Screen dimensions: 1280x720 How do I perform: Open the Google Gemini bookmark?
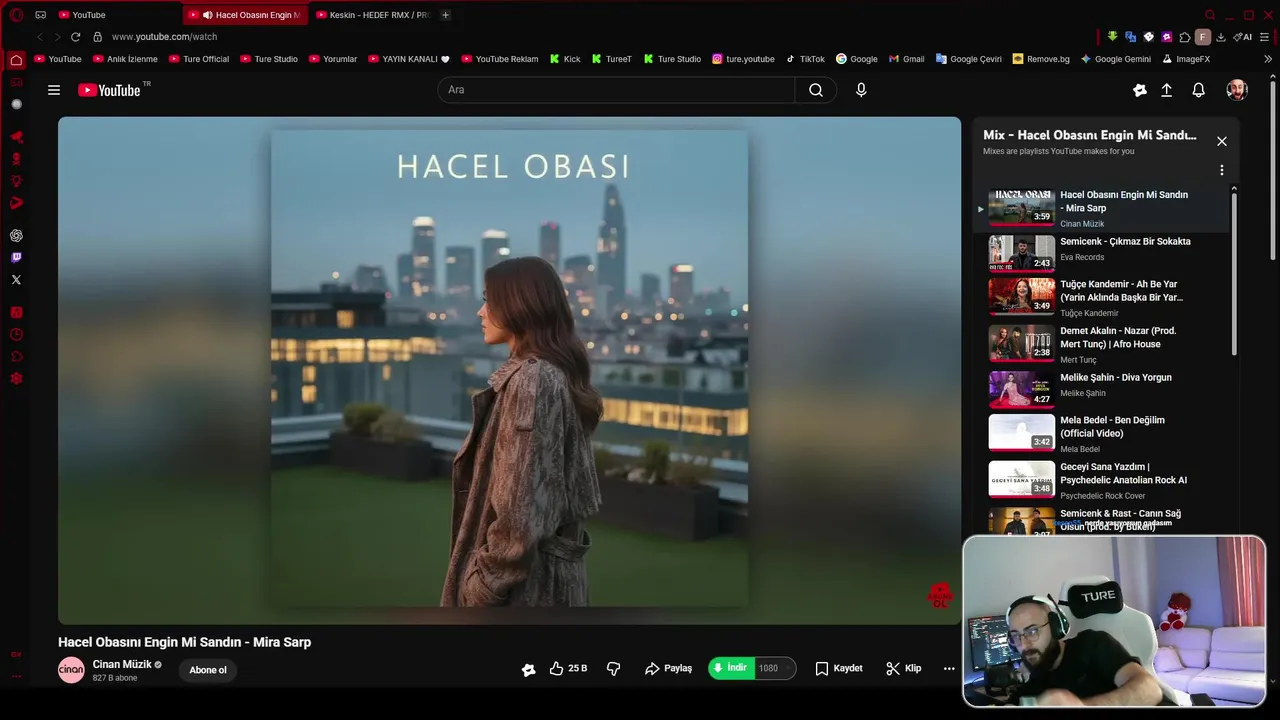point(1115,59)
